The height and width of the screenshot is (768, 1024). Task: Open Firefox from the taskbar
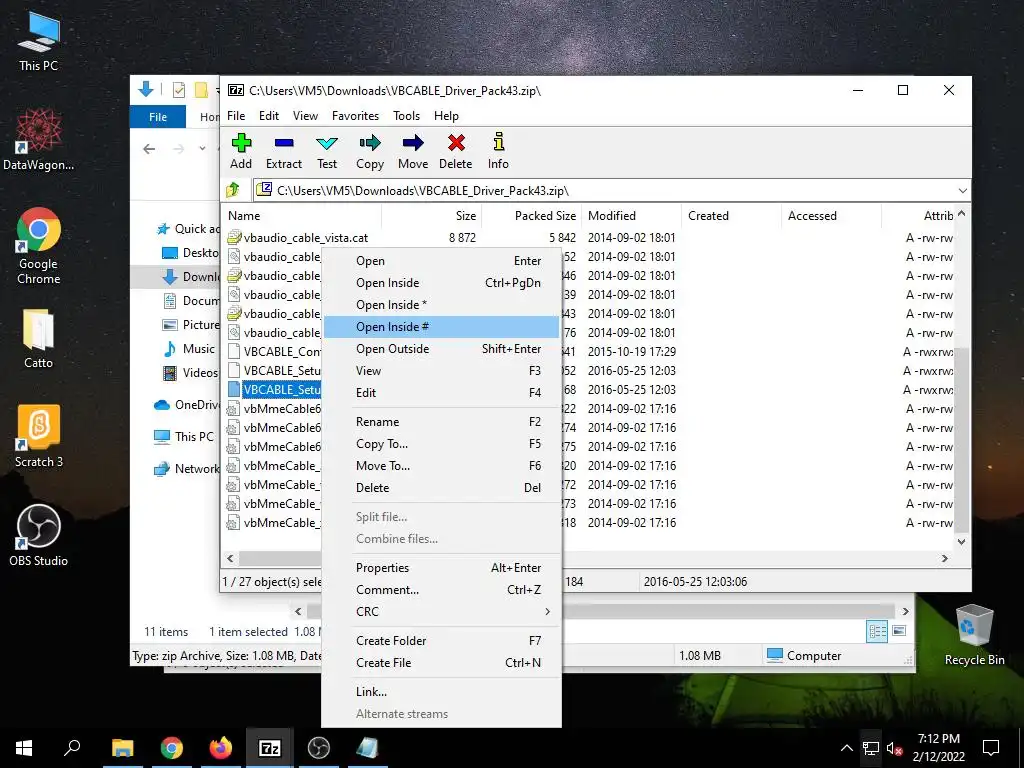(x=221, y=748)
